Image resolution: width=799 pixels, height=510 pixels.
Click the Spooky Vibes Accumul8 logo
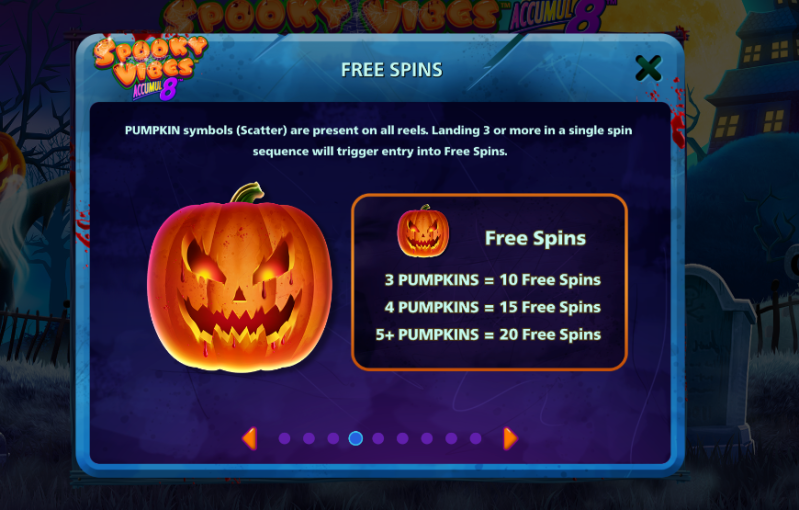(150, 68)
